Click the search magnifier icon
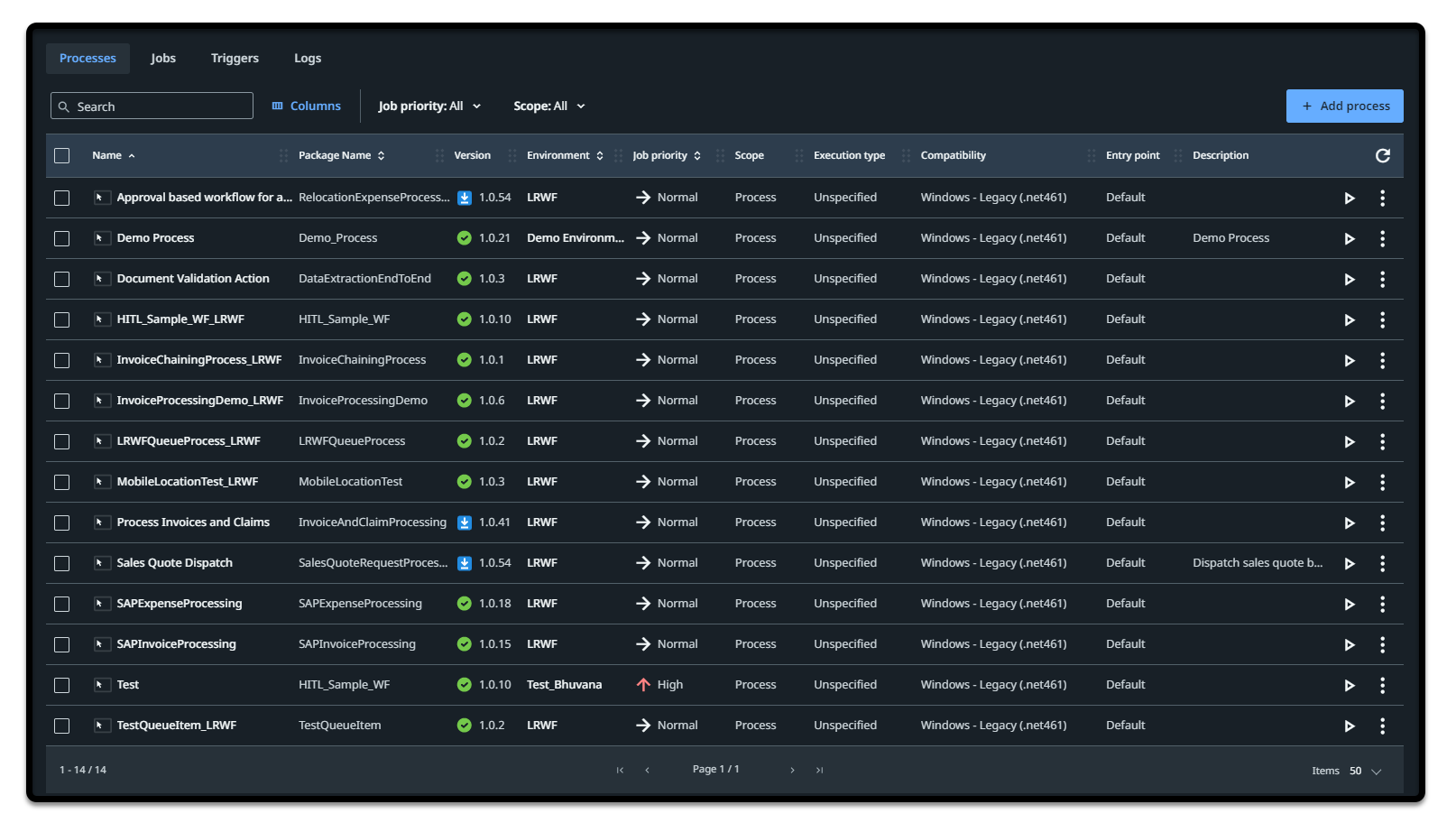The width and height of the screenshot is (1456, 823). 64,107
